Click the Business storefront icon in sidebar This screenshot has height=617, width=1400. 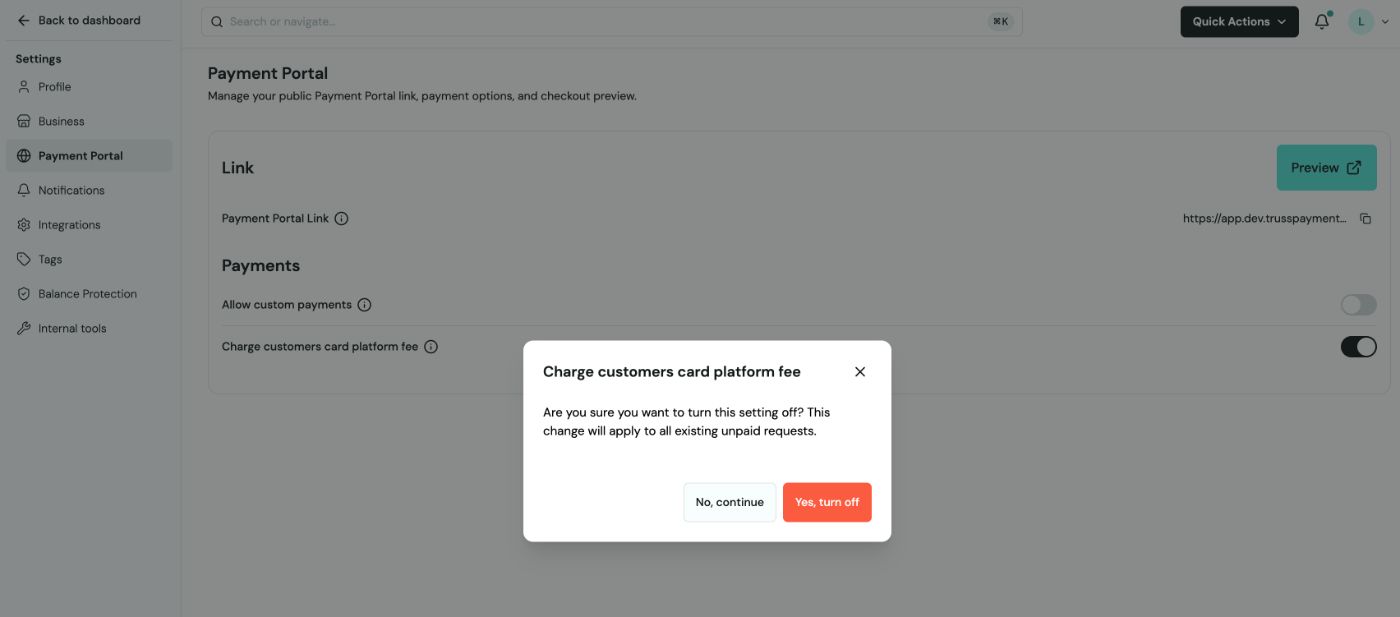pos(24,121)
